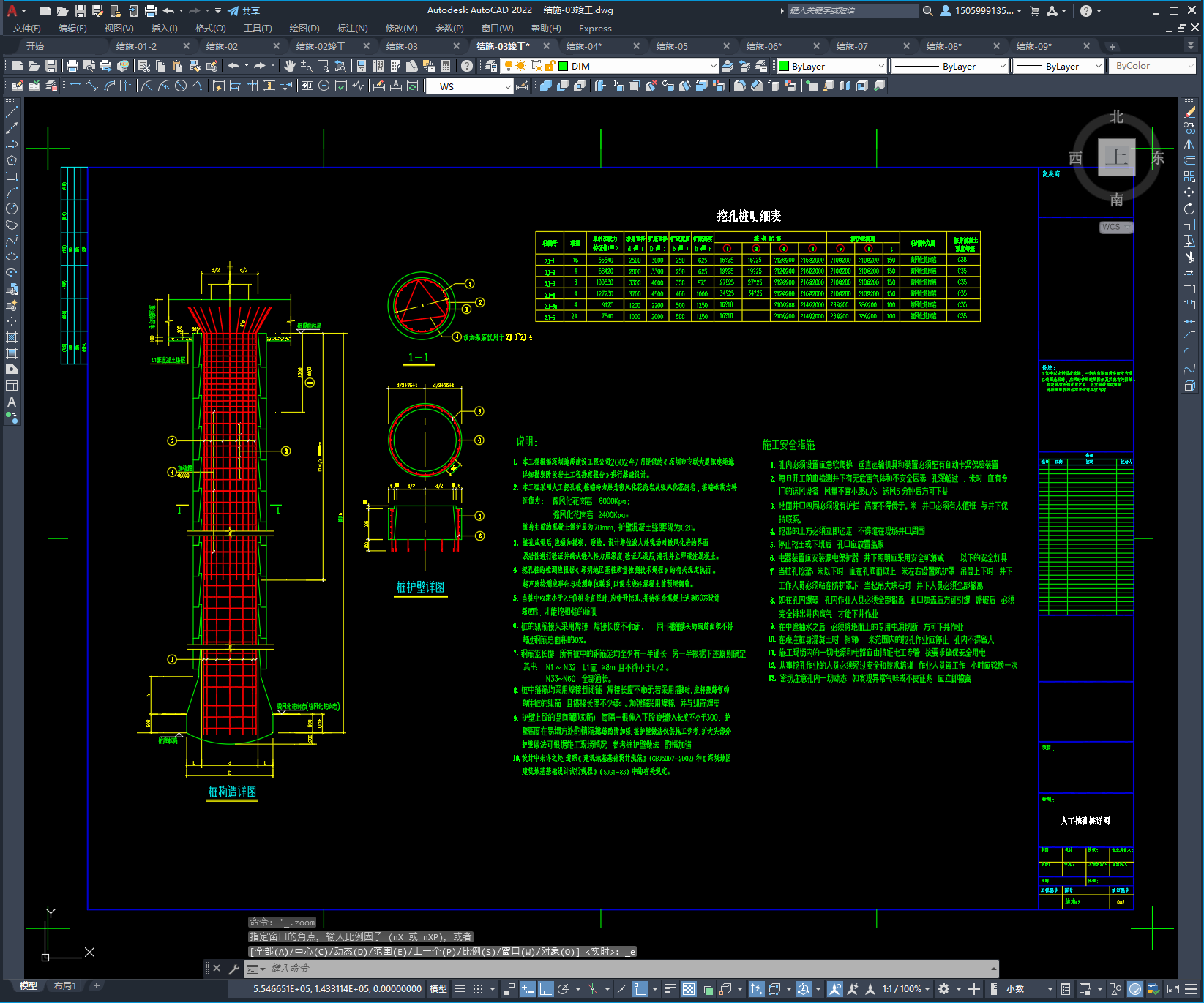This screenshot has width=1204, height=1003.
Task: Select the Multiline Text tool
Action: click(12, 402)
